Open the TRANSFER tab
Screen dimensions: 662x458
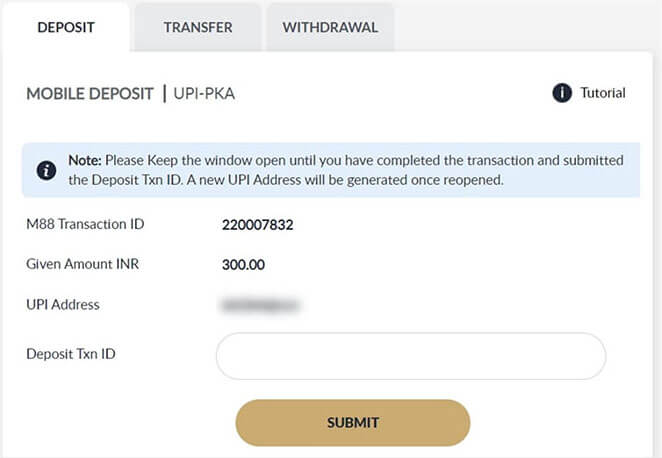click(x=198, y=27)
